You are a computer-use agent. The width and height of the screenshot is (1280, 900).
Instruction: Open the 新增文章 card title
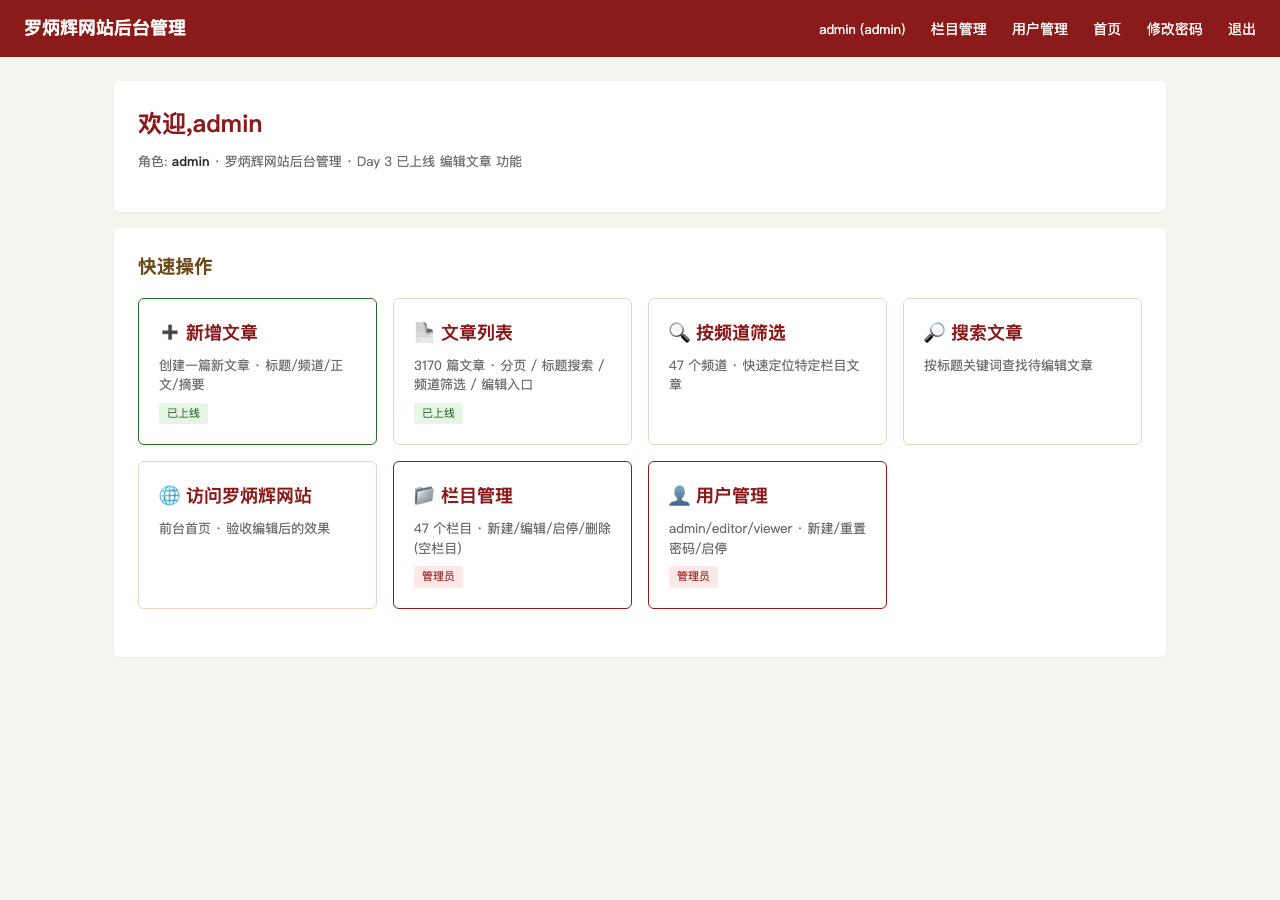[x=222, y=333]
